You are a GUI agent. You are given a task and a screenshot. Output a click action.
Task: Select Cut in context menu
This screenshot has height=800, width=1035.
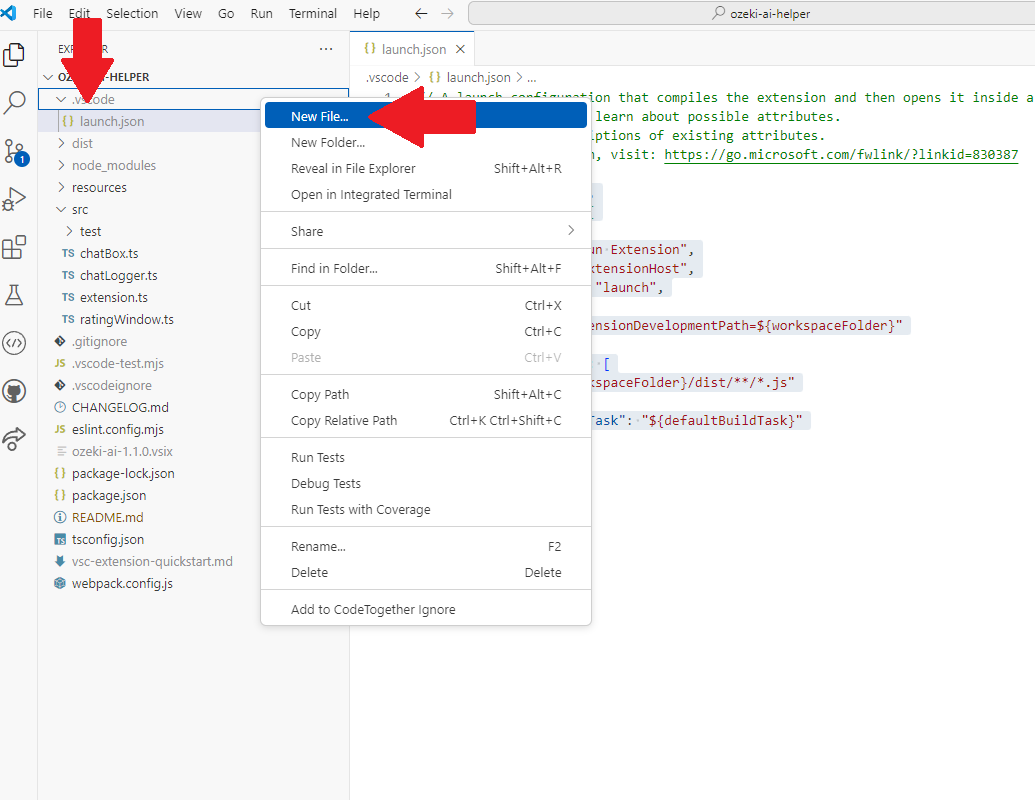(426, 306)
